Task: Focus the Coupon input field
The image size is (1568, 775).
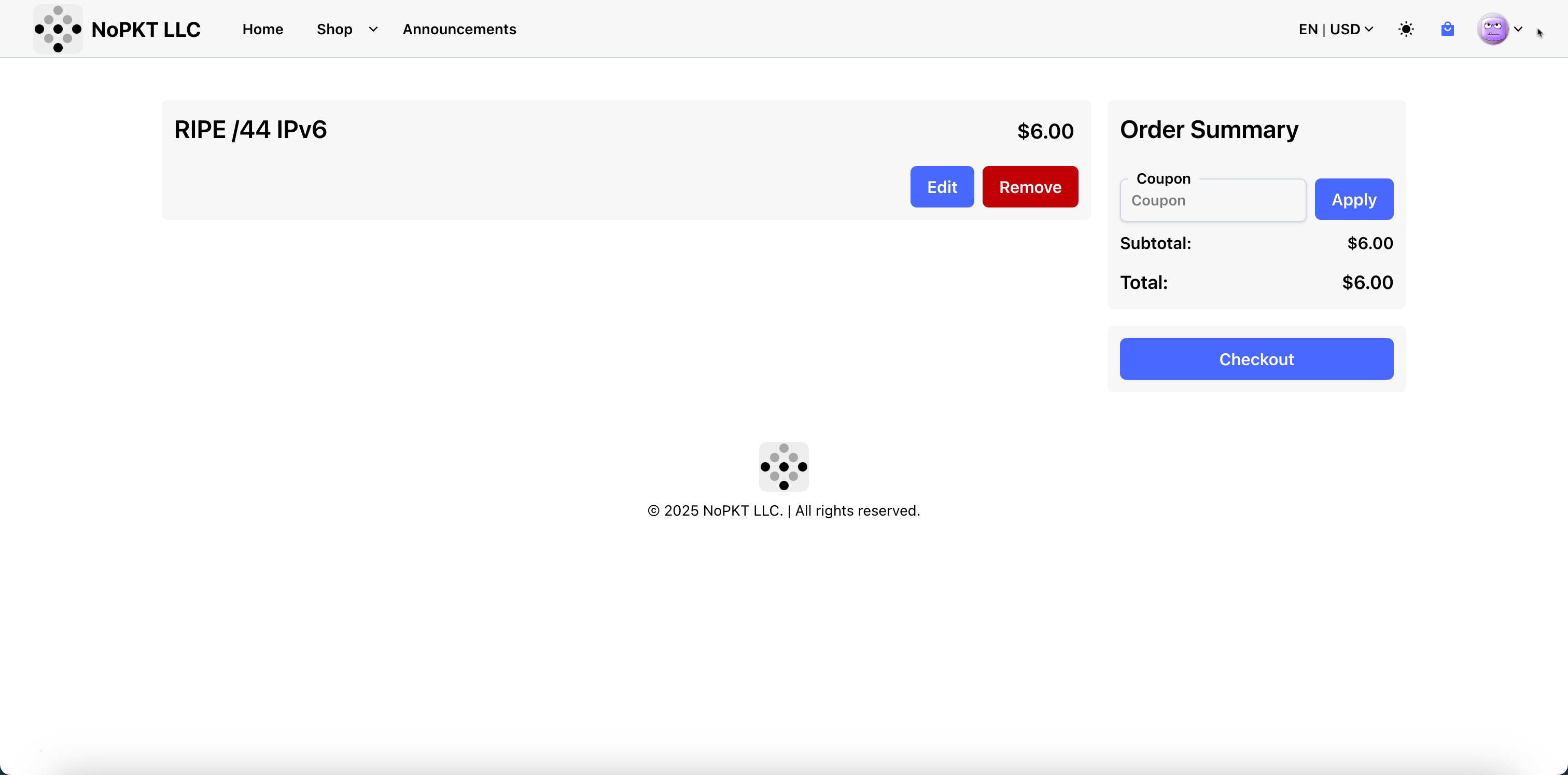Action: (1212, 200)
